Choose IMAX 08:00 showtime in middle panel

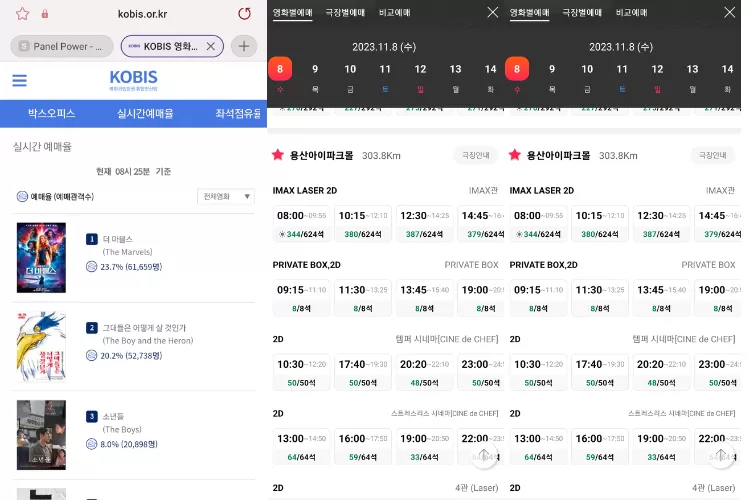pyautogui.click(x=301, y=224)
